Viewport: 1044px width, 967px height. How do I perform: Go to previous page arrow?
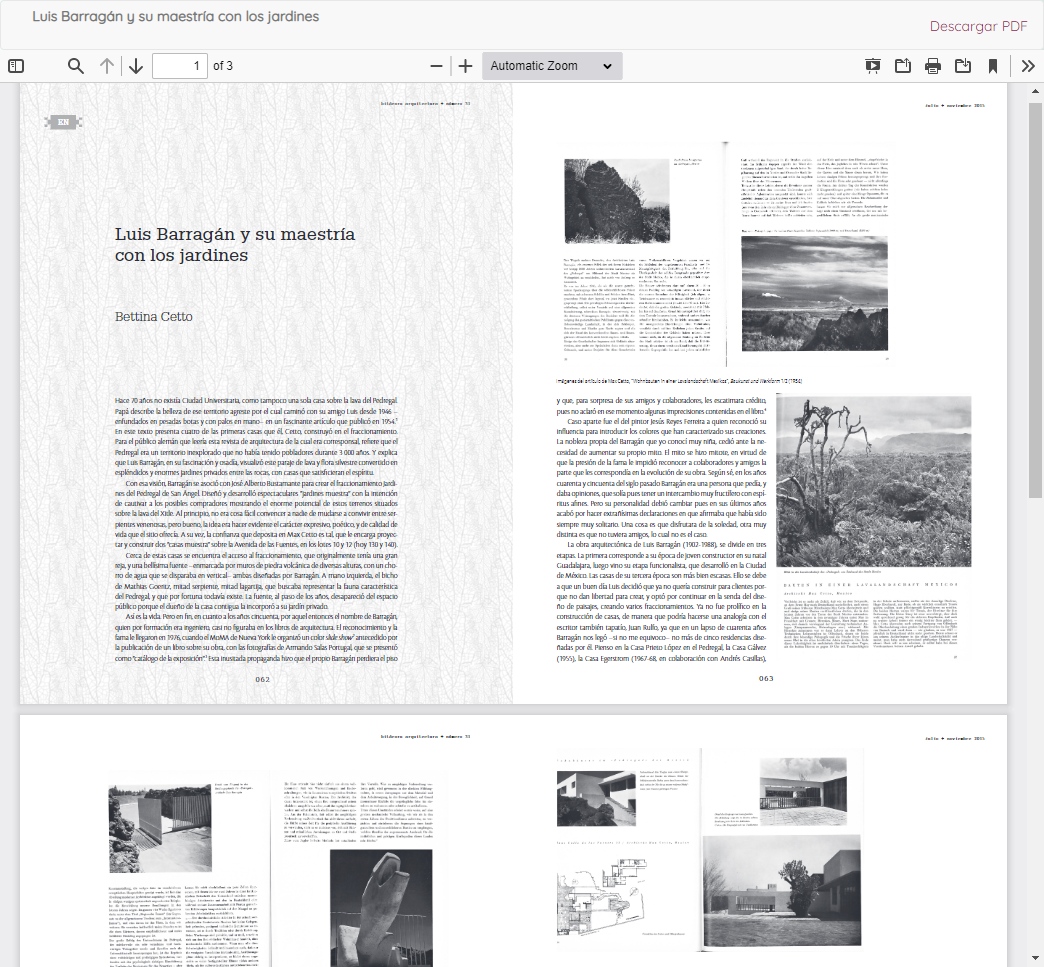tap(107, 66)
